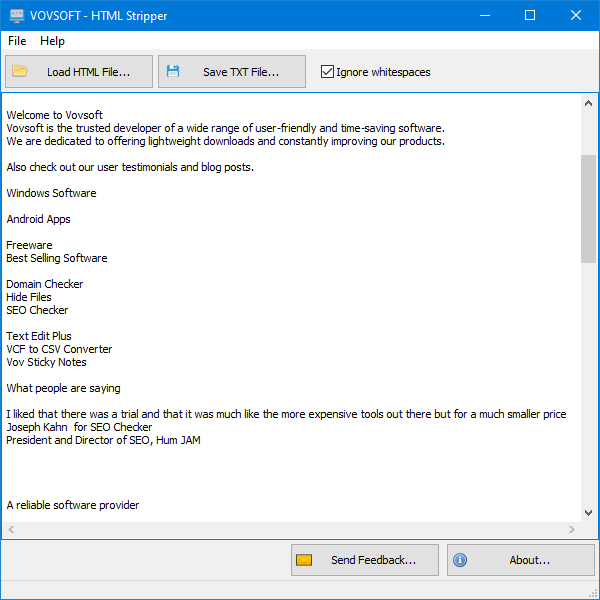Click the 'Hide Files' line
Screen dimensions: 600x600
(x=29, y=297)
